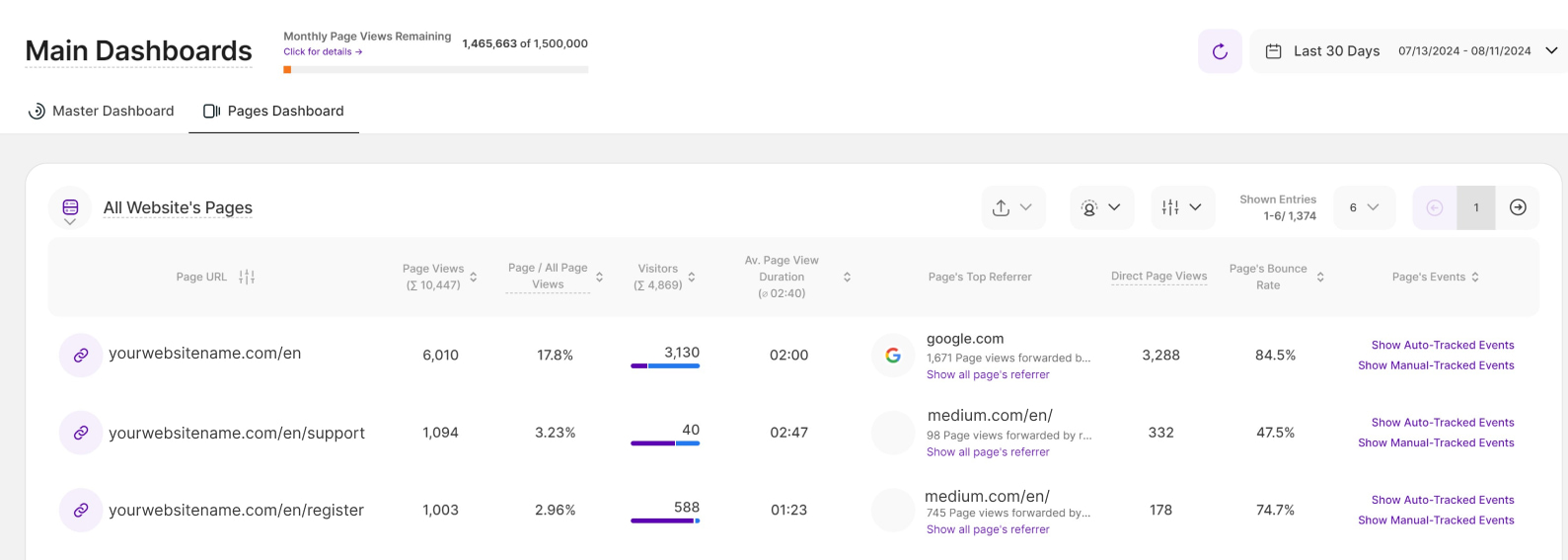Click the Page URL filter icon
1568x560 pixels.
pyautogui.click(x=247, y=278)
